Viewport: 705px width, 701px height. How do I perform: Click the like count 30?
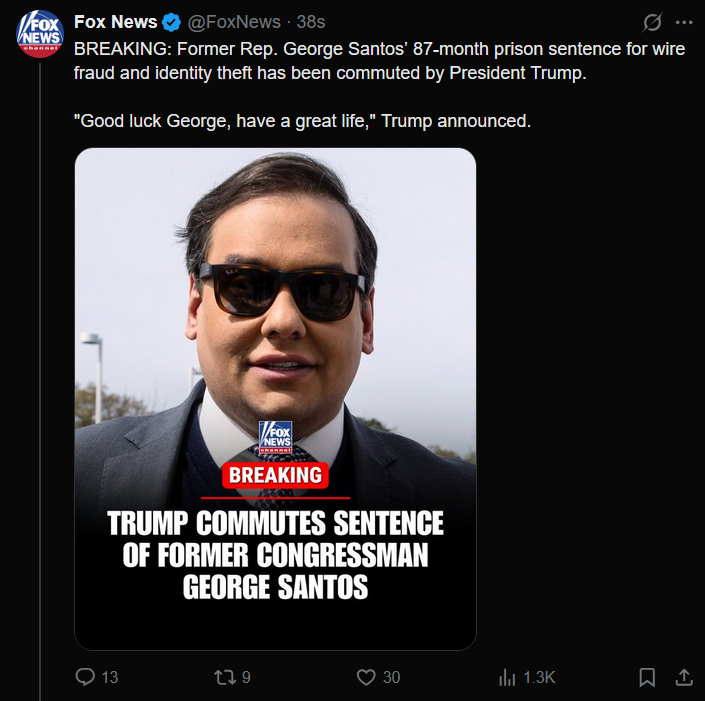[391, 677]
